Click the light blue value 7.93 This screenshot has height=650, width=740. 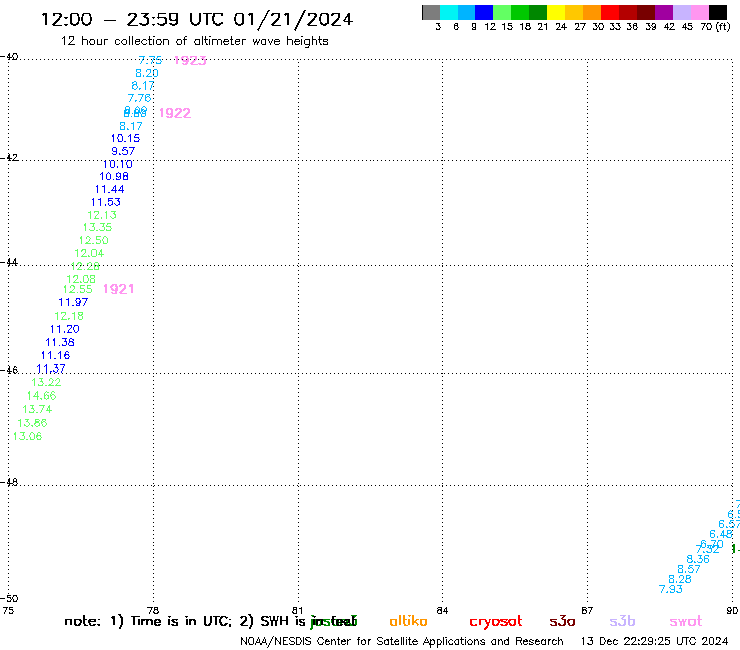pyautogui.click(x=671, y=589)
